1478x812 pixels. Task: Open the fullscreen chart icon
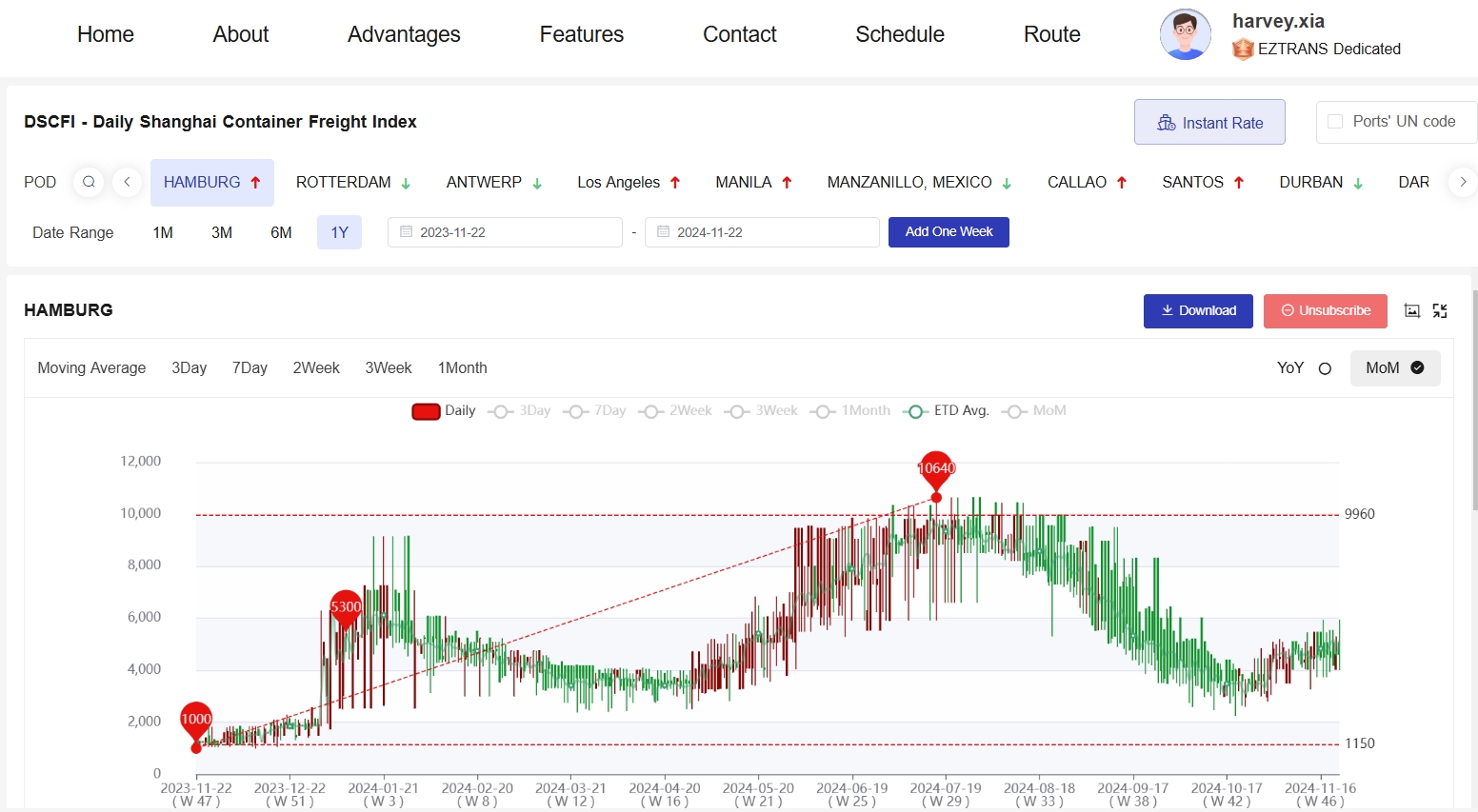(x=1440, y=311)
